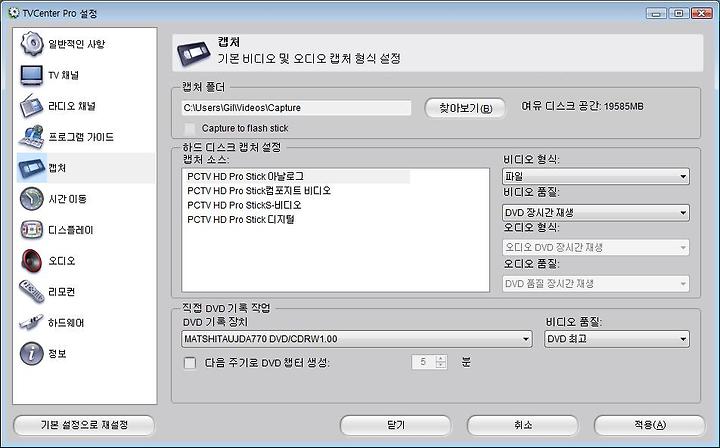Open the 디스플레이 settings label
The image size is (720, 448).
[71, 230]
